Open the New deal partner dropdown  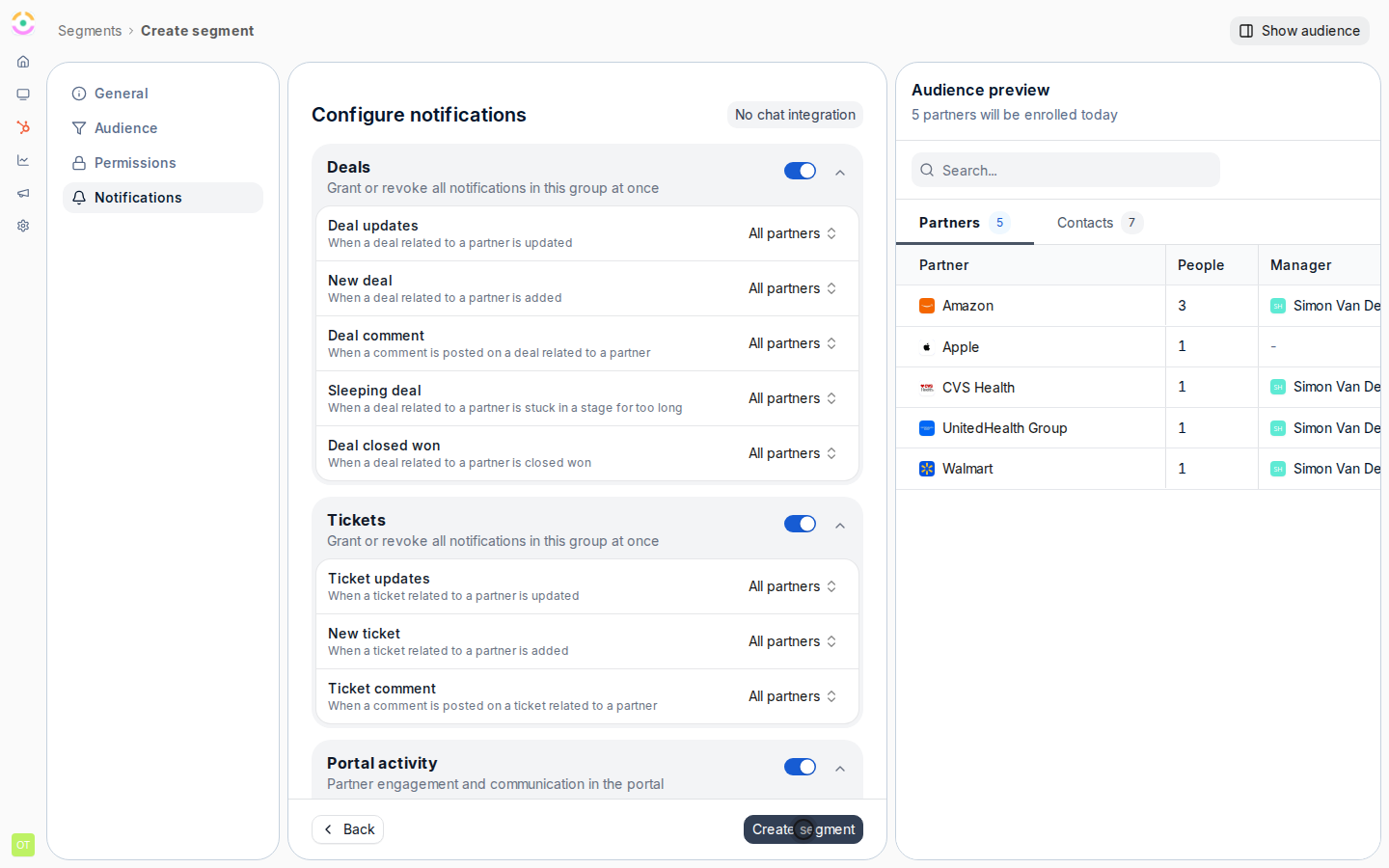pos(793,288)
